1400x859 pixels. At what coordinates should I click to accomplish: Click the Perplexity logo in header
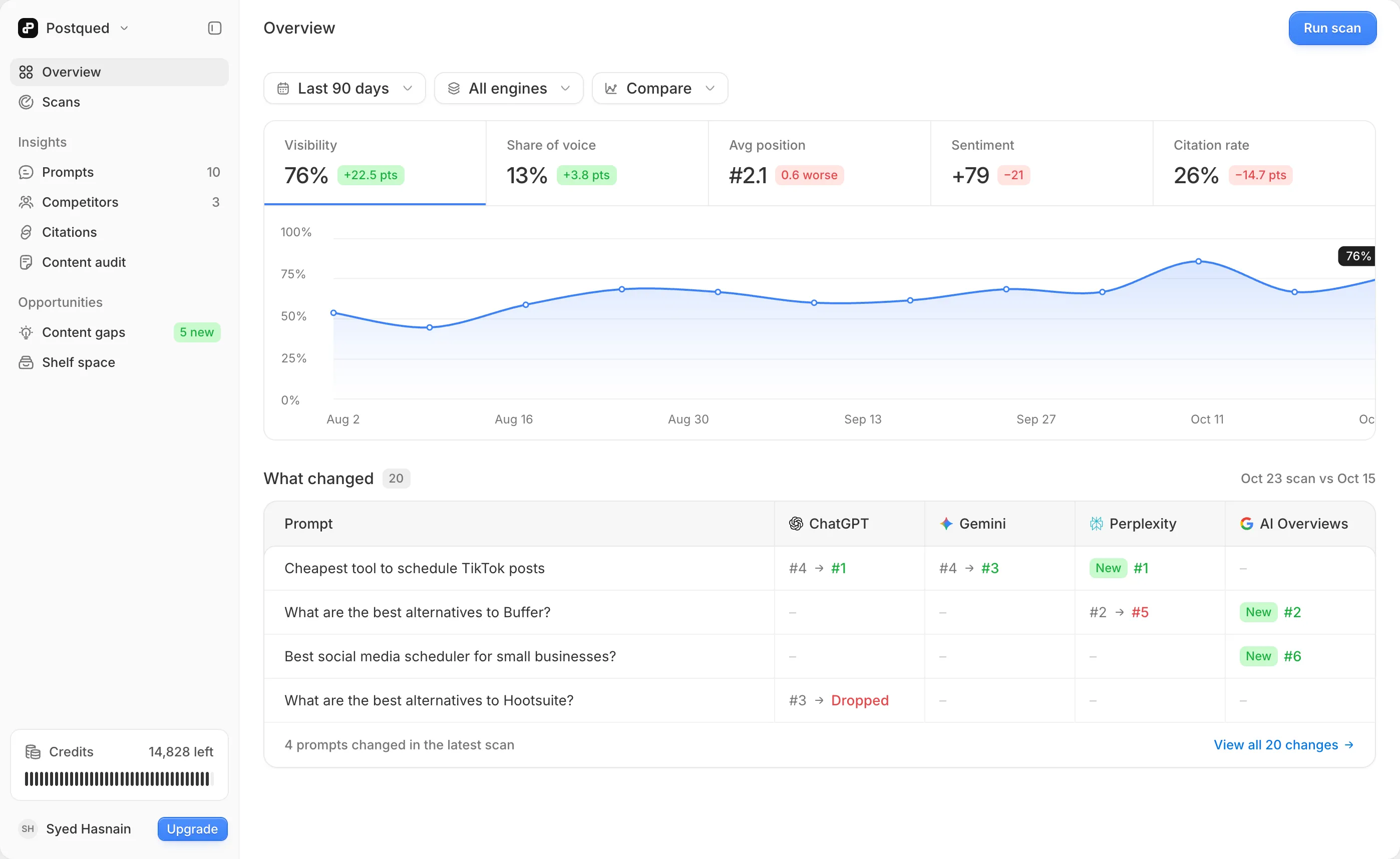tap(1096, 524)
